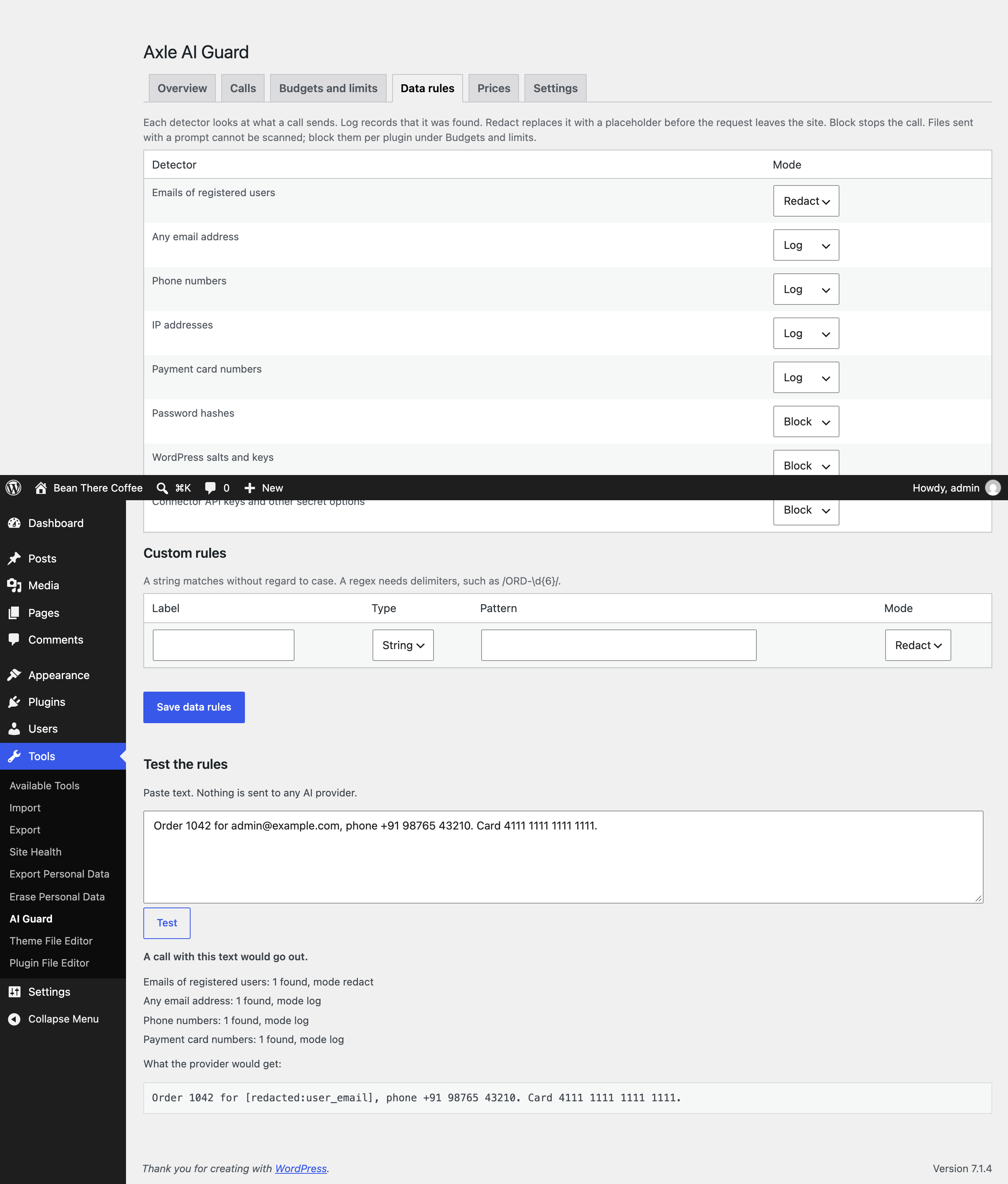Switch to the plugin Settings tab
This screenshot has width=1008, height=1184.
(555, 88)
